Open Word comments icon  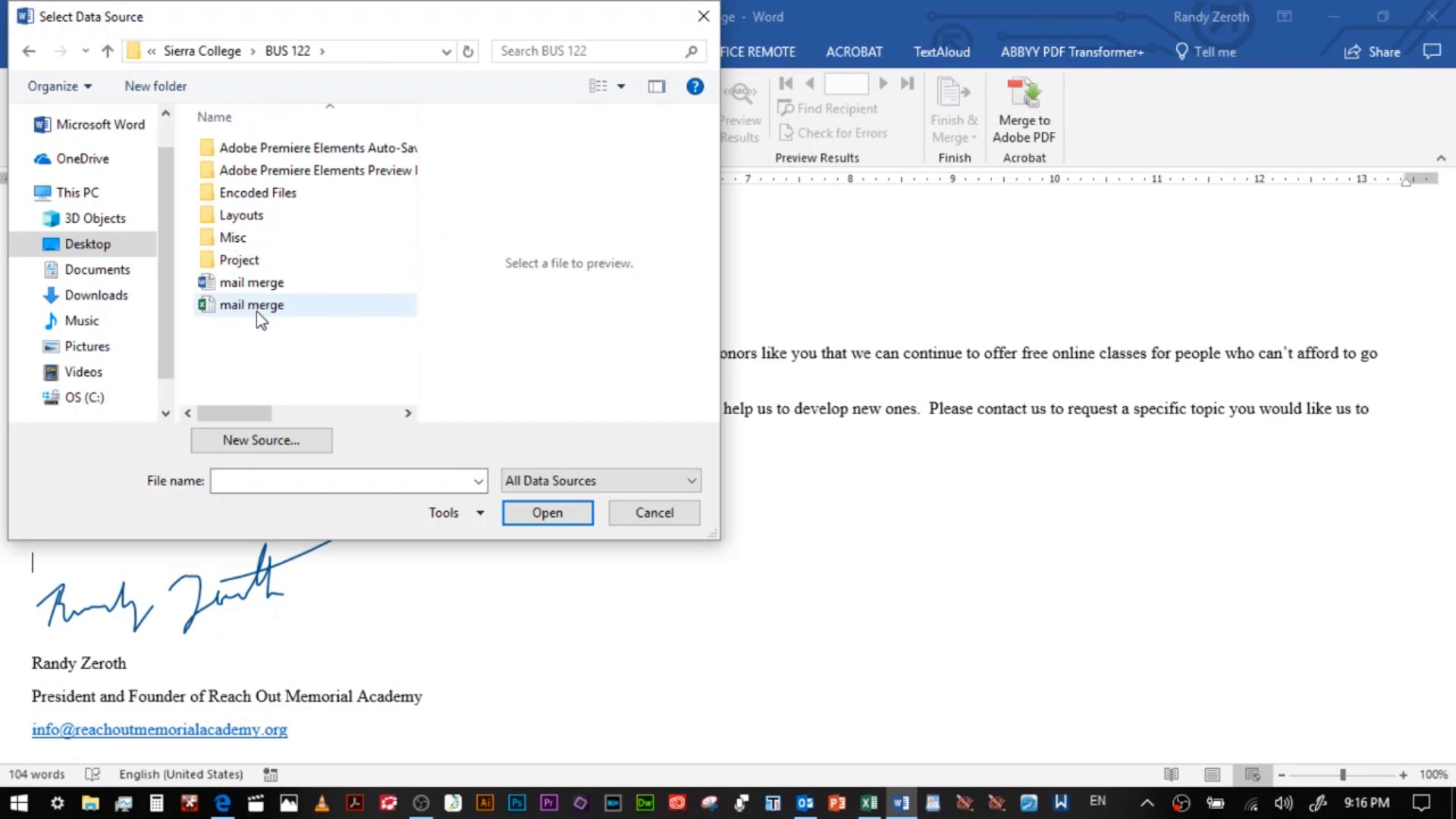1432,52
